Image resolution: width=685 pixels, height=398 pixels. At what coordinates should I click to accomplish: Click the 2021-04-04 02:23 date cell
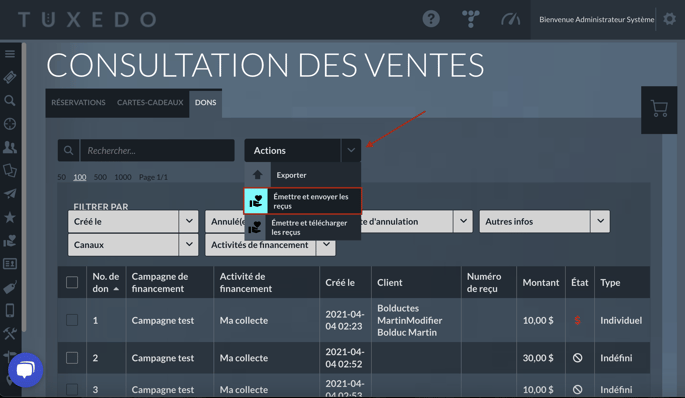tap(344, 320)
